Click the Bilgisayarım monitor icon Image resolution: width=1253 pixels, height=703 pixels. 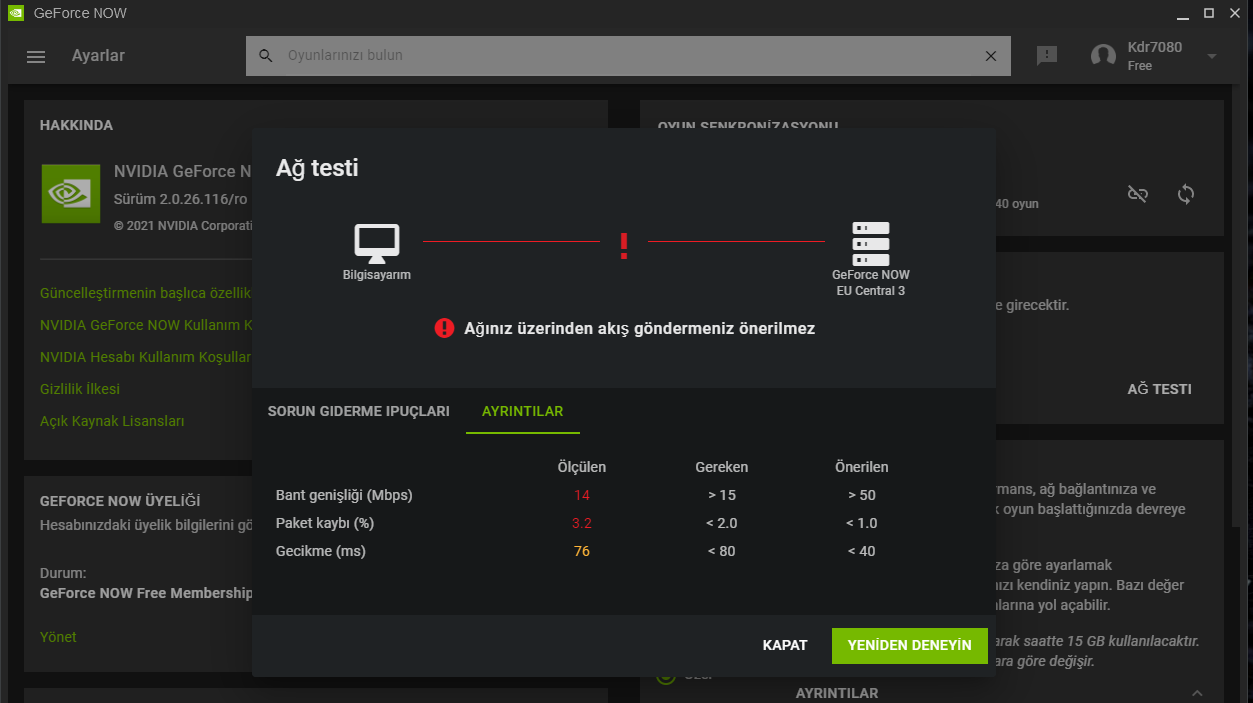[377, 243]
